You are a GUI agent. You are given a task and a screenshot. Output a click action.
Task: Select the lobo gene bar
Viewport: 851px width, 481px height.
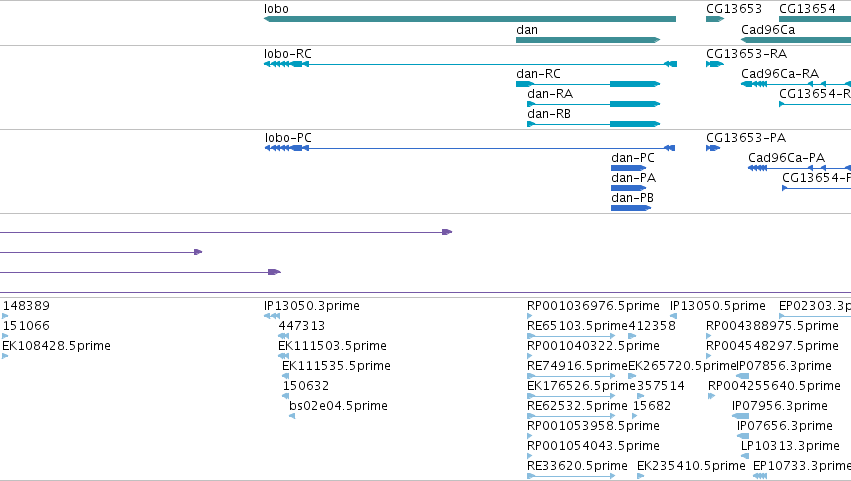point(470,19)
